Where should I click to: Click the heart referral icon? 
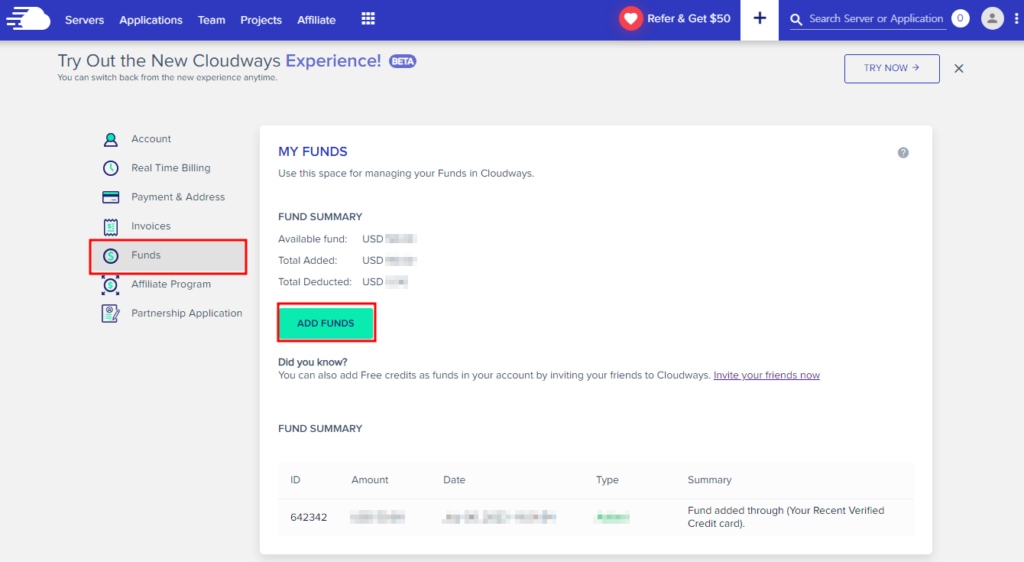pos(630,19)
